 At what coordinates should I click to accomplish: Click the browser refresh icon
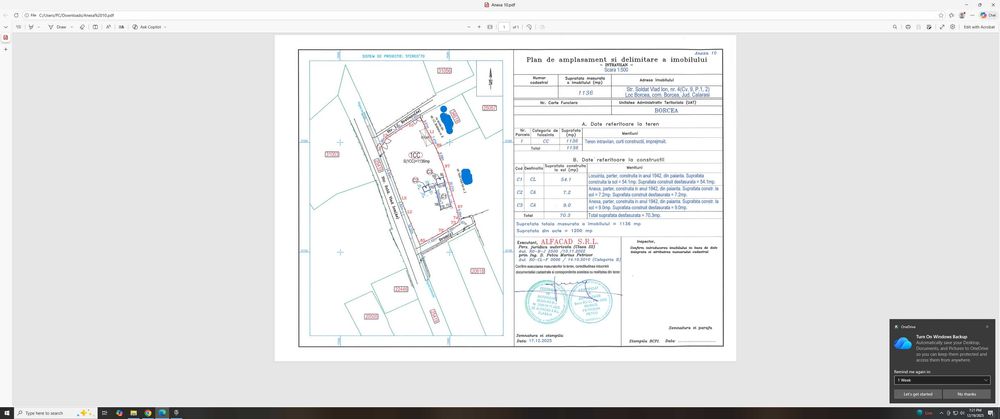(16, 15)
